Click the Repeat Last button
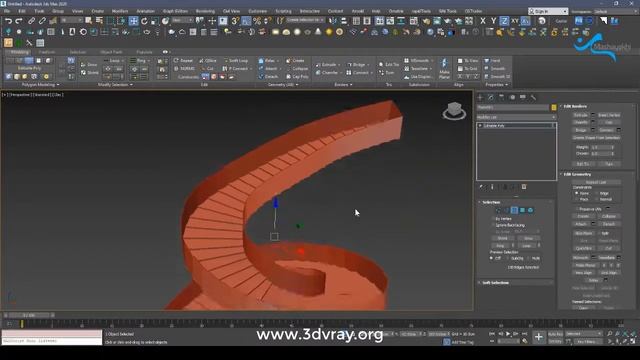Image resolution: width=640 pixels, height=360 pixels. (596, 182)
